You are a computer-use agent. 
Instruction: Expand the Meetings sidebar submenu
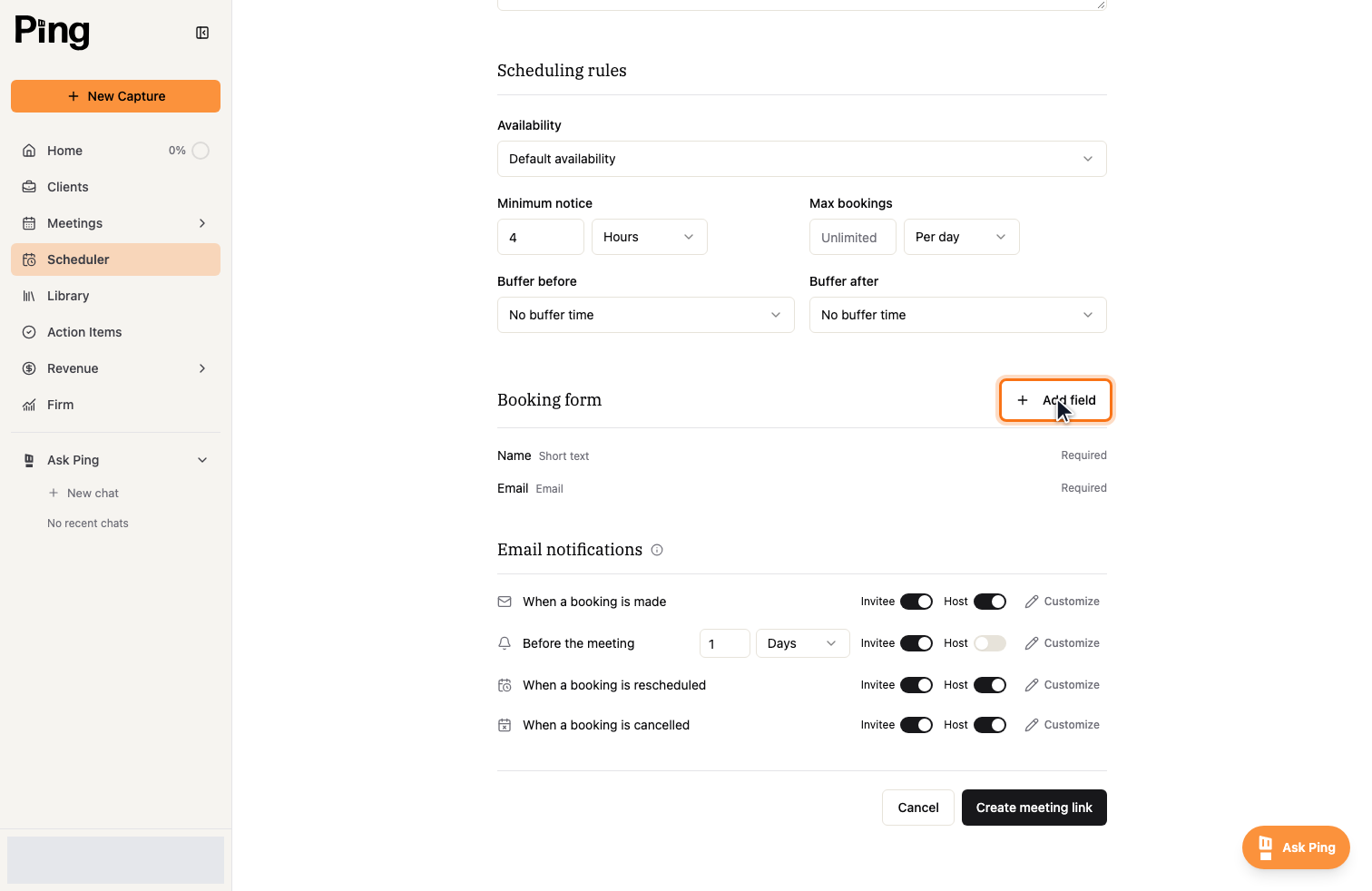click(202, 223)
